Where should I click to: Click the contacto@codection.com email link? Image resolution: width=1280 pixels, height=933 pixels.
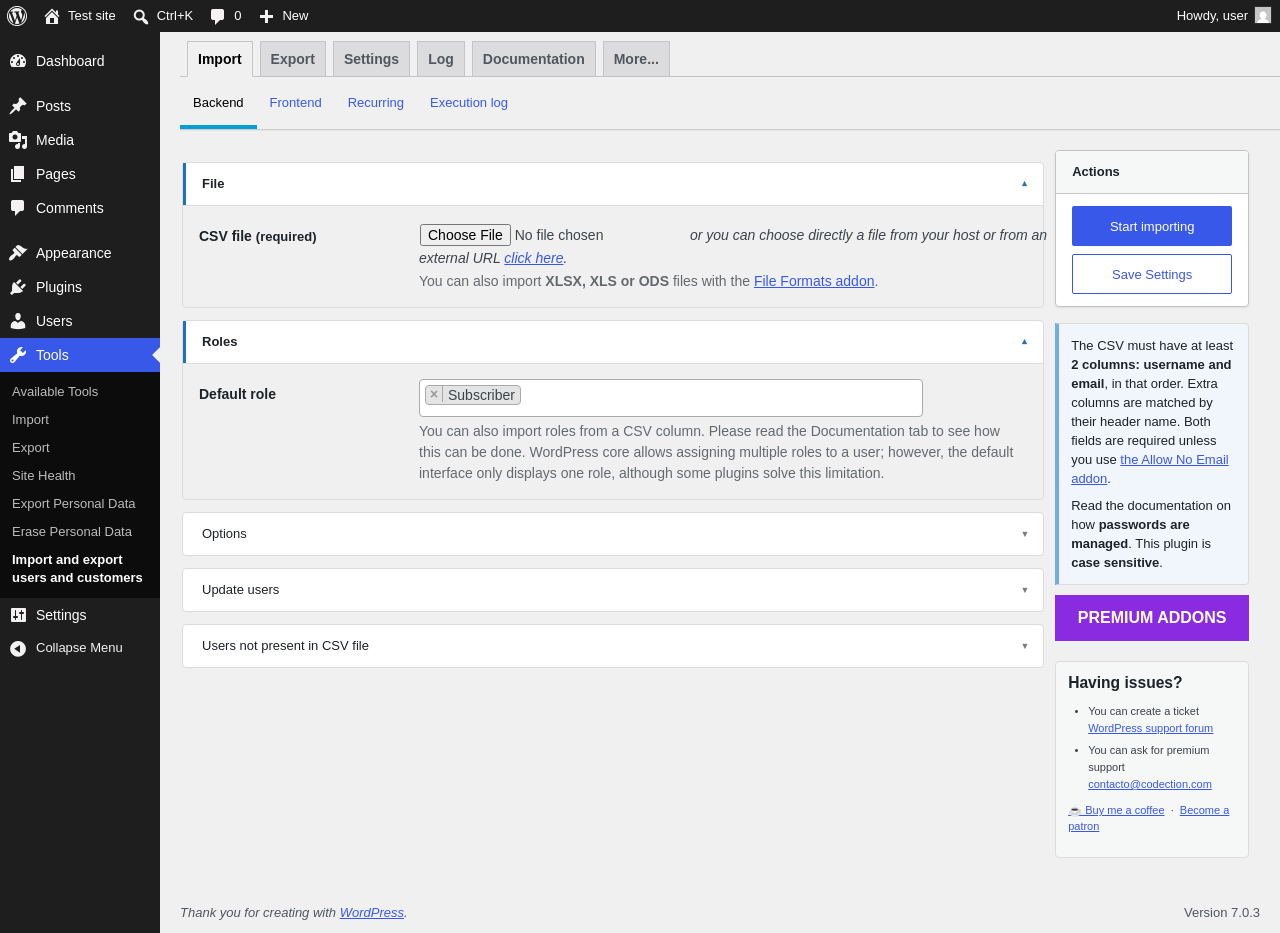pos(1150,784)
